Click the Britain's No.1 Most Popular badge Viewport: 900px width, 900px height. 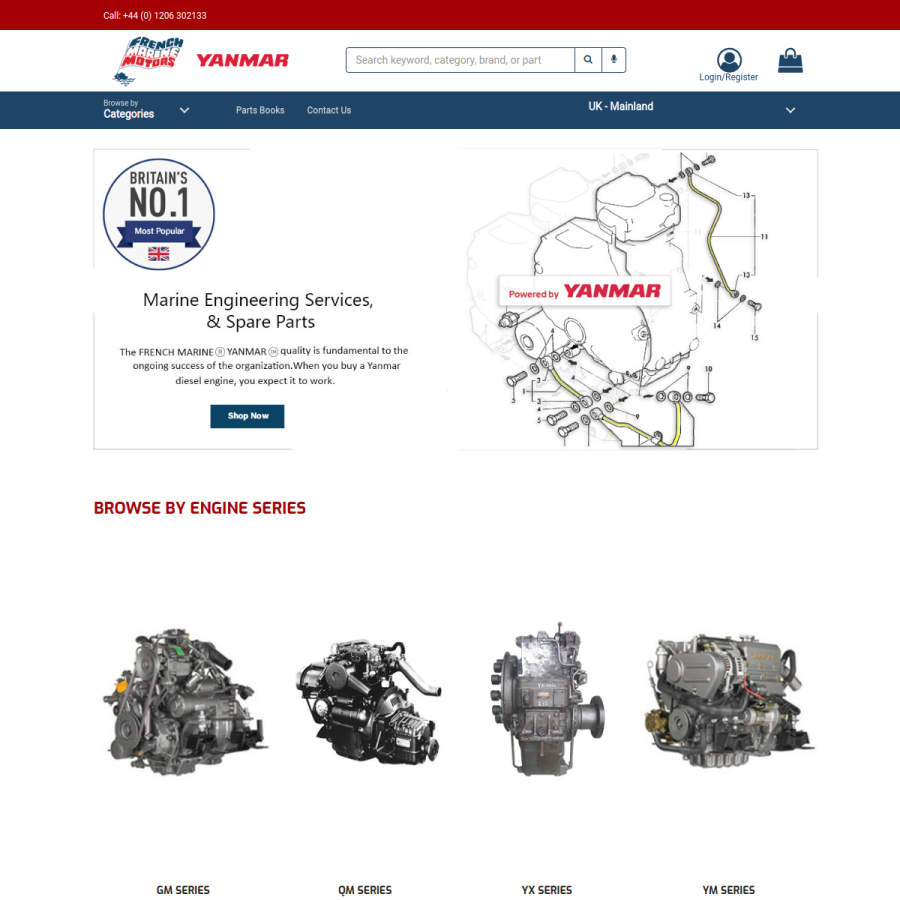point(159,214)
